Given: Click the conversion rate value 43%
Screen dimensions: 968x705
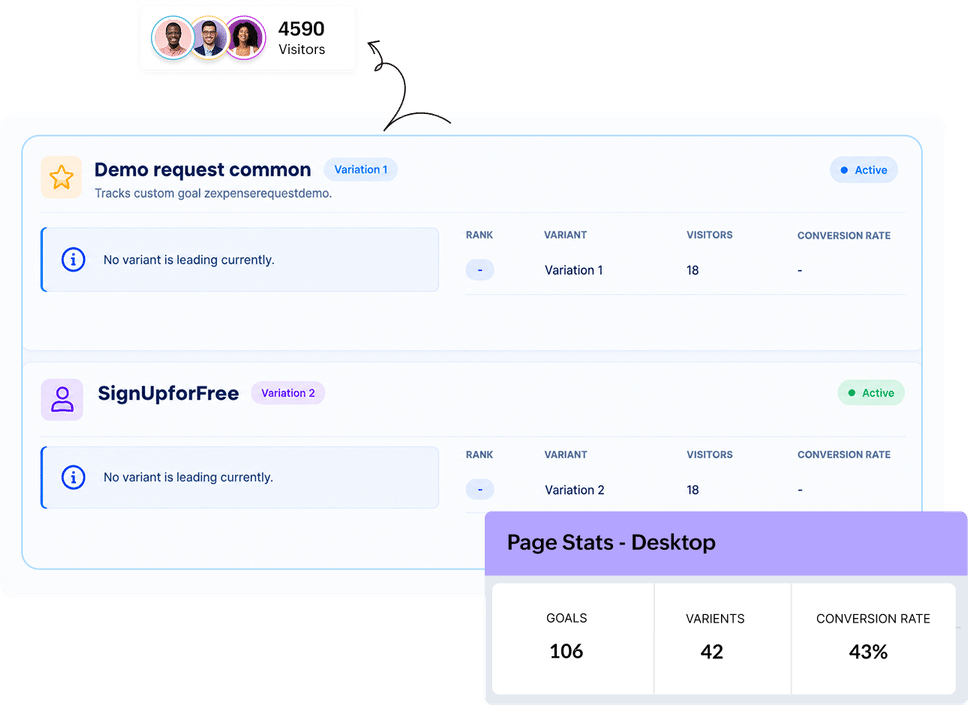Looking at the screenshot, I should 868,652.
